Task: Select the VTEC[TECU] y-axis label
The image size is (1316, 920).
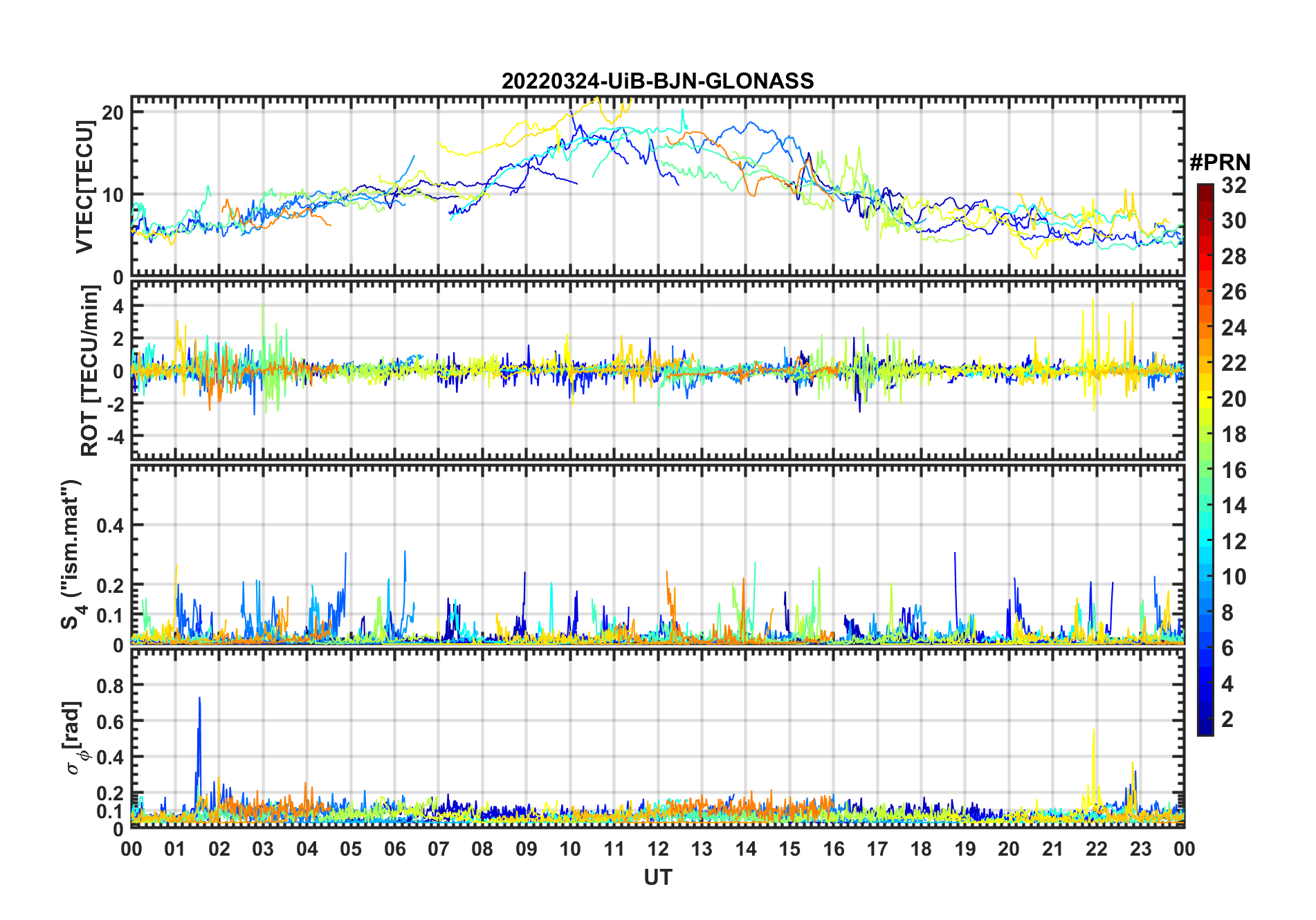Action: (x=85, y=187)
